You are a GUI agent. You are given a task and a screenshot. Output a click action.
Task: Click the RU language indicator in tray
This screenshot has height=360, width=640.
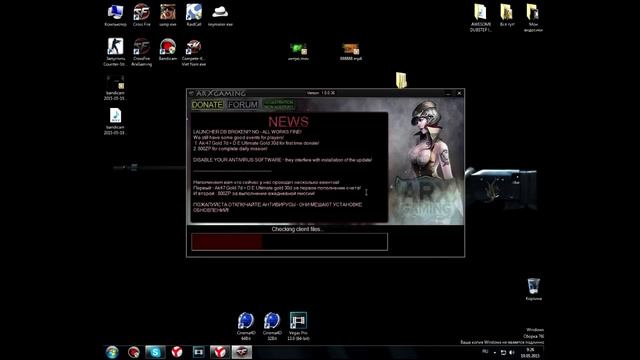tap(485, 351)
